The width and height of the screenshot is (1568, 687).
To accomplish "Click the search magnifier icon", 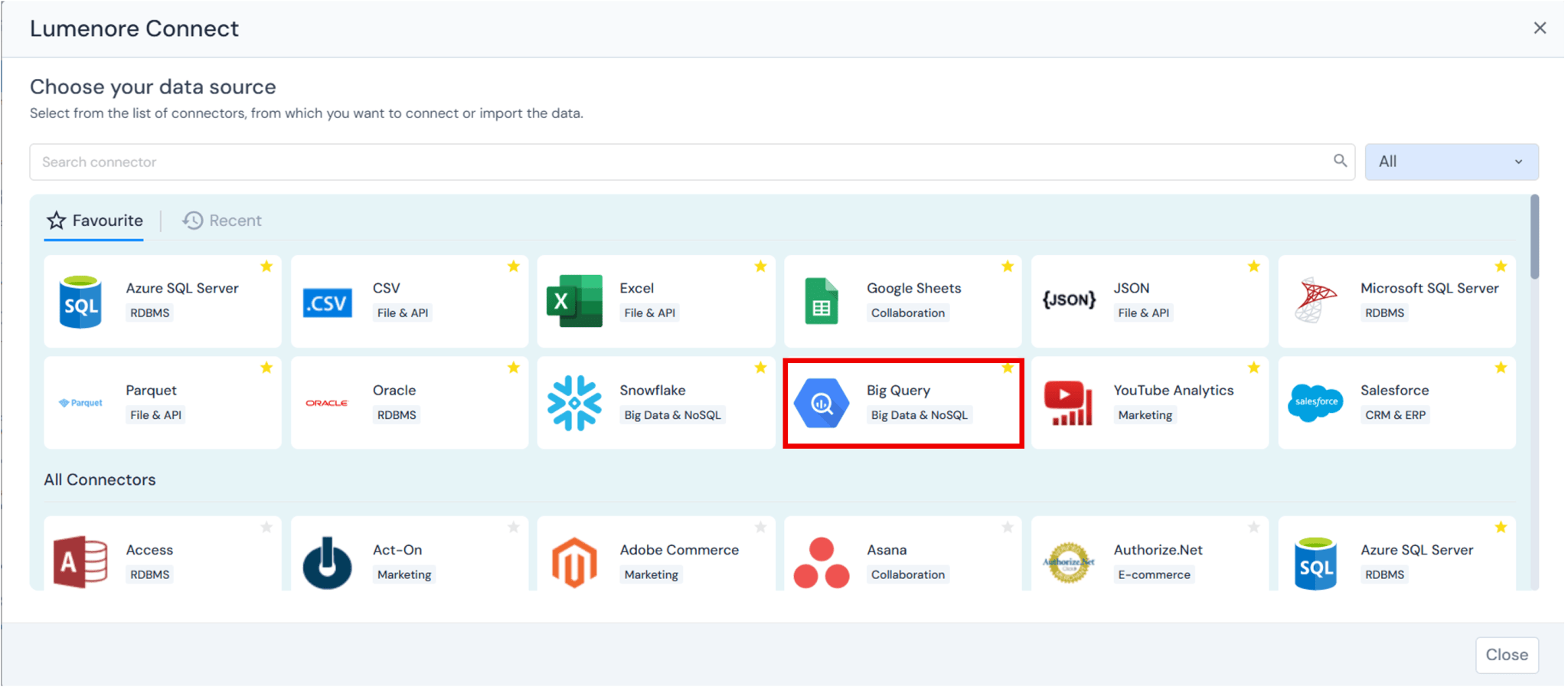I will coord(1340,161).
